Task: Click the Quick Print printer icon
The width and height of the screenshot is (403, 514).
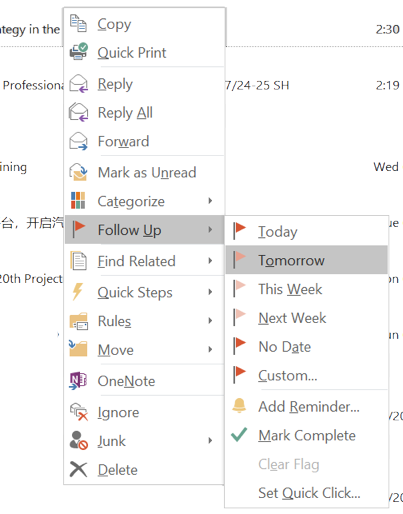Action: click(79, 52)
